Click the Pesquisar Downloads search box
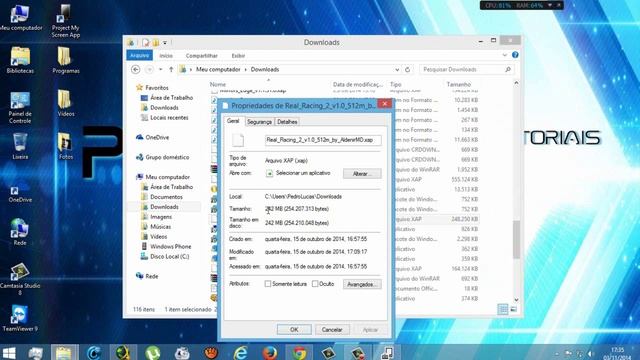 (466, 69)
